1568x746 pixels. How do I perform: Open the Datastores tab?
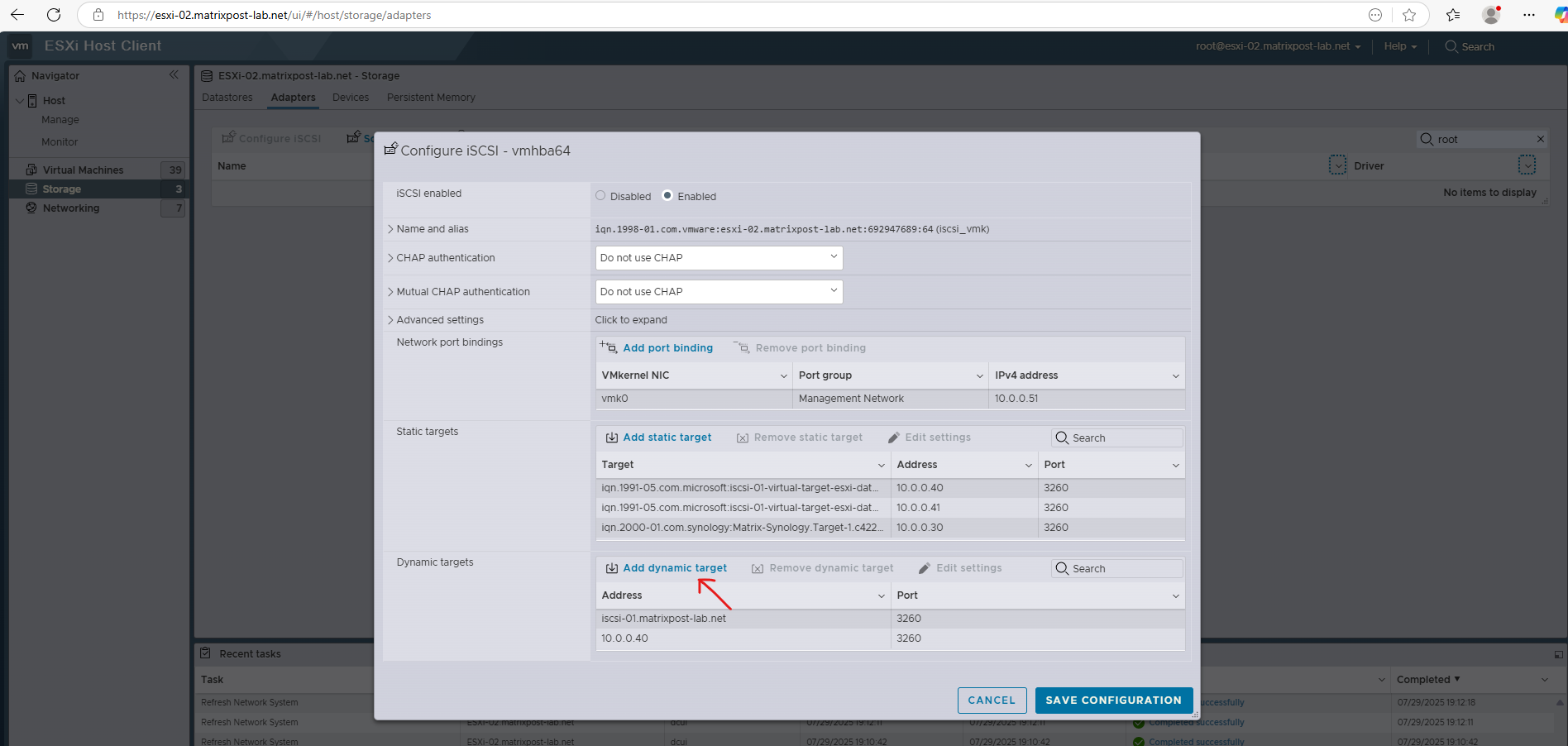tap(227, 97)
